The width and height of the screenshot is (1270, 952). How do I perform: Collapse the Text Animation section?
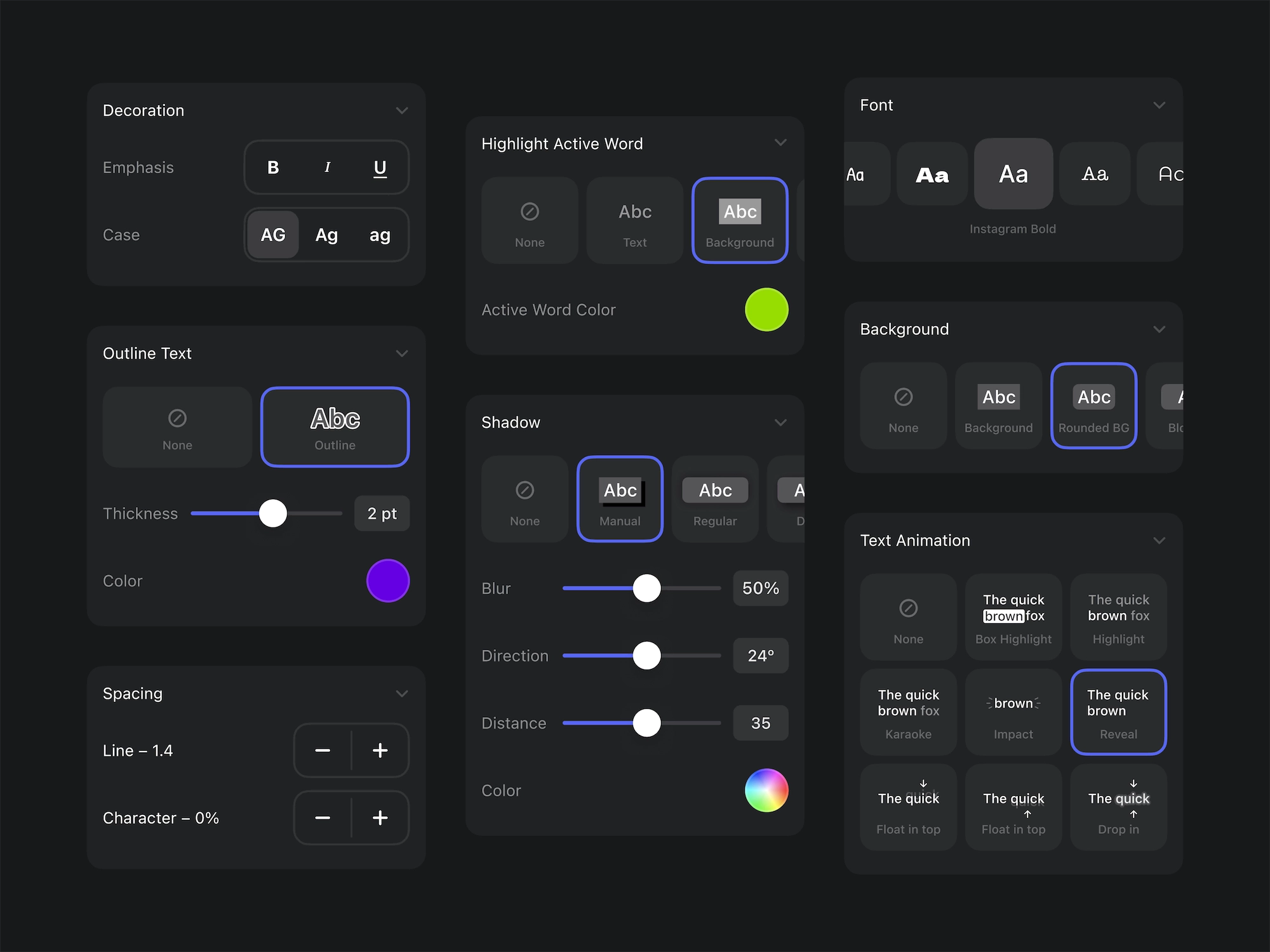(1159, 541)
